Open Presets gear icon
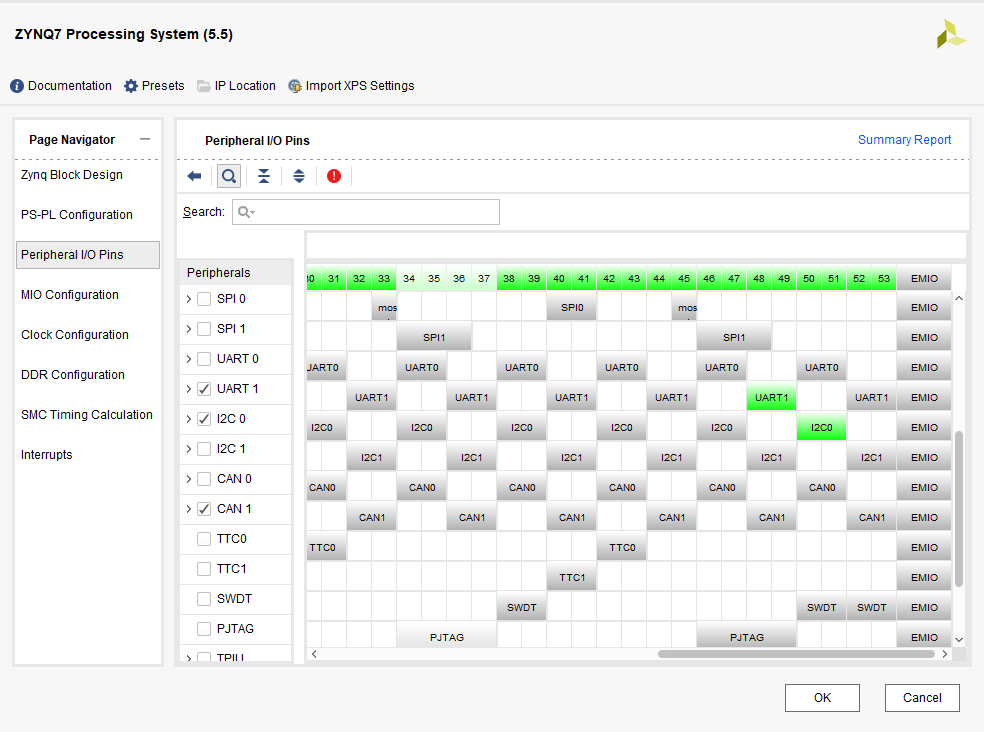984x732 pixels. point(131,86)
